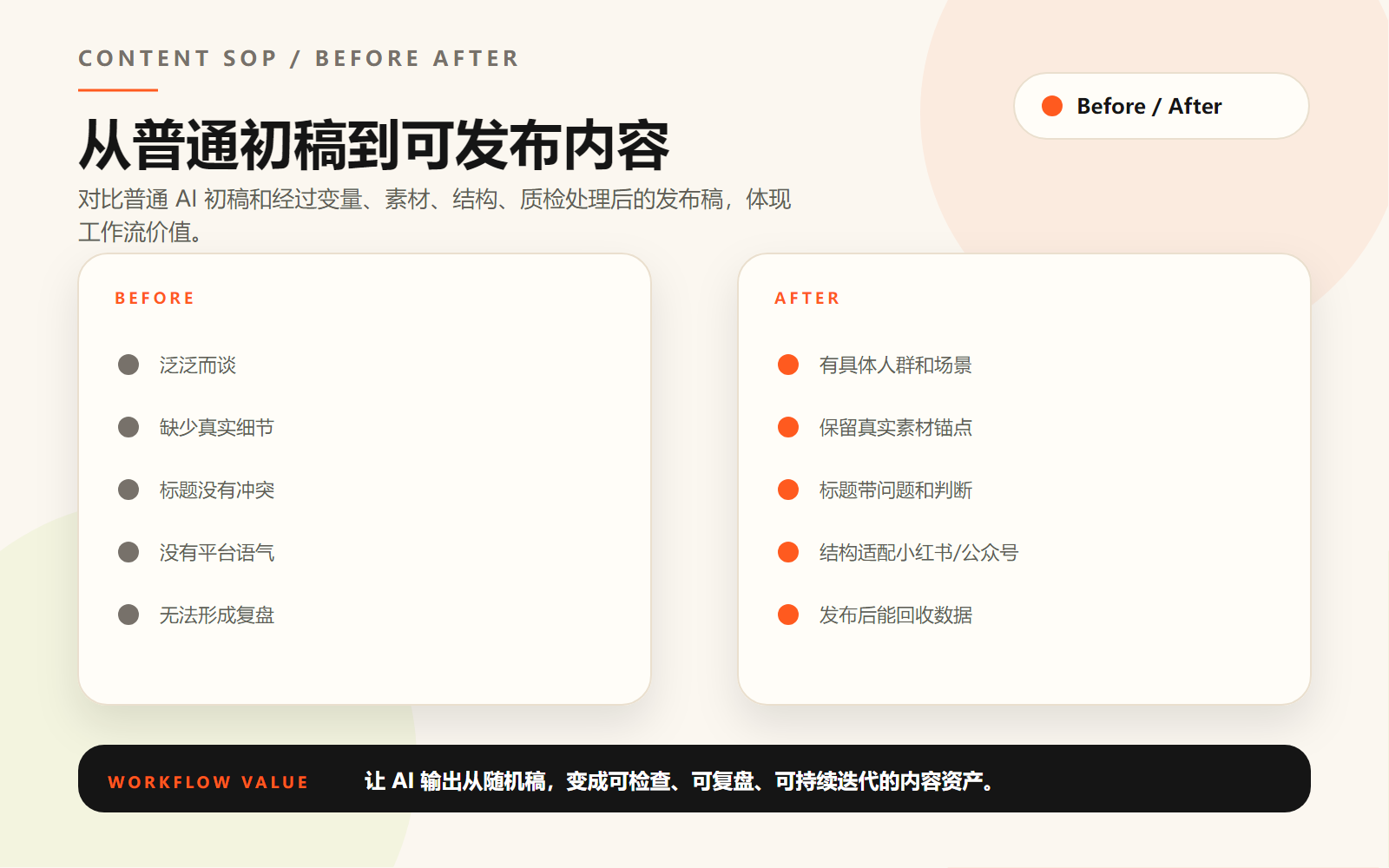1389x868 pixels.
Task: Click the orange bullet beside 保留真实素材锚点
Action: 788,427
